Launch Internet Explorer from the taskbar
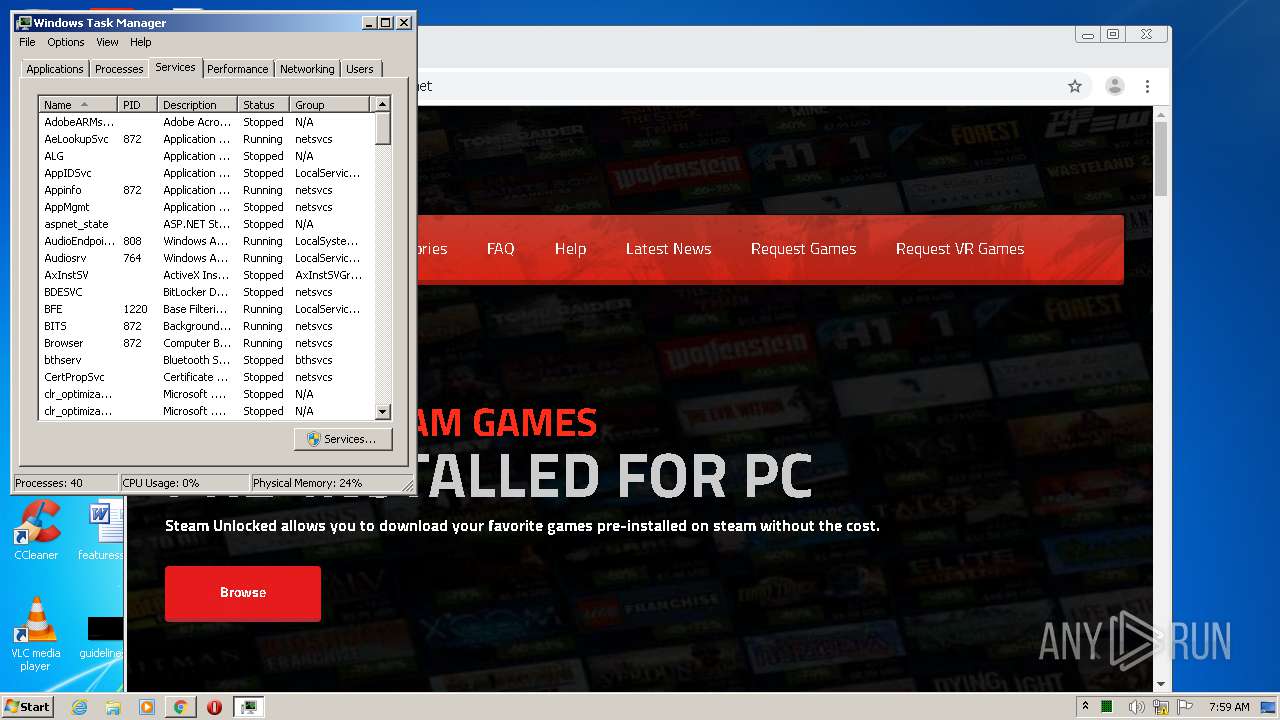This screenshot has width=1280, height=720. [80, 707]
